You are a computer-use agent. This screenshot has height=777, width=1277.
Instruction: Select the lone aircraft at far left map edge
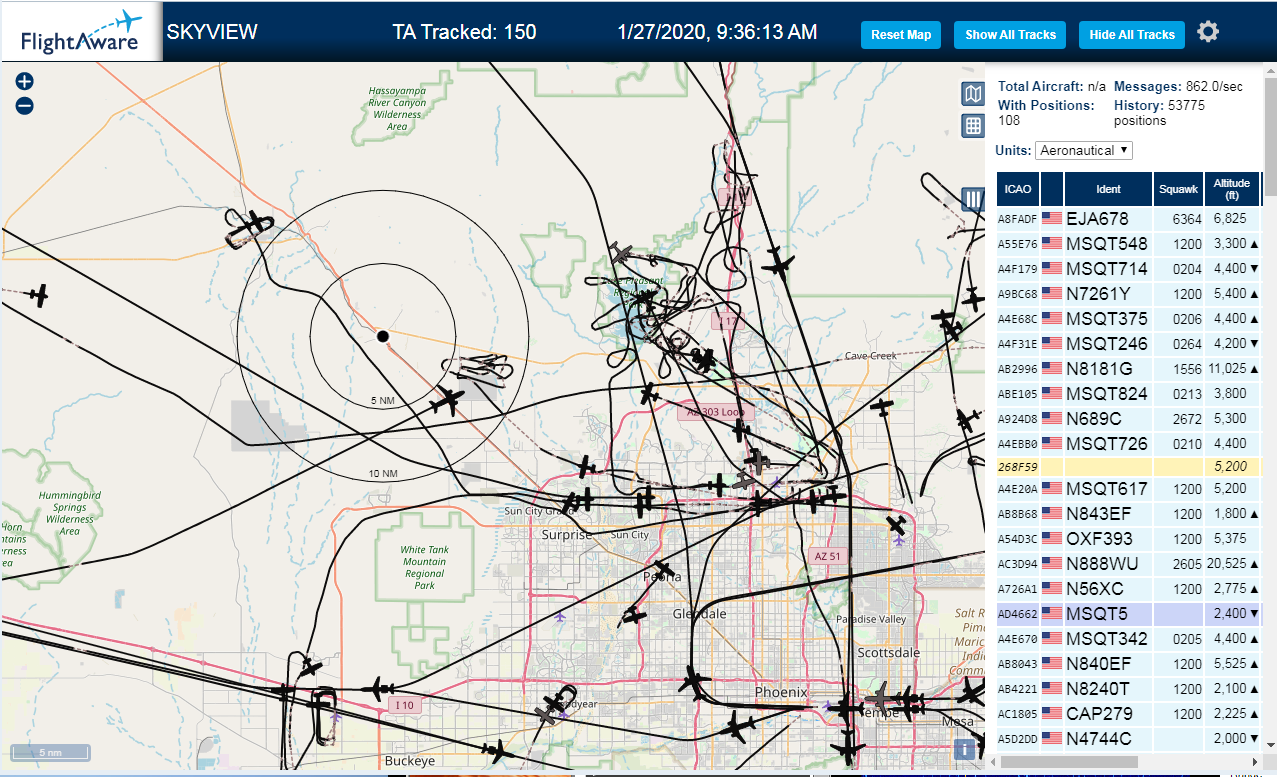coord(39,295)
